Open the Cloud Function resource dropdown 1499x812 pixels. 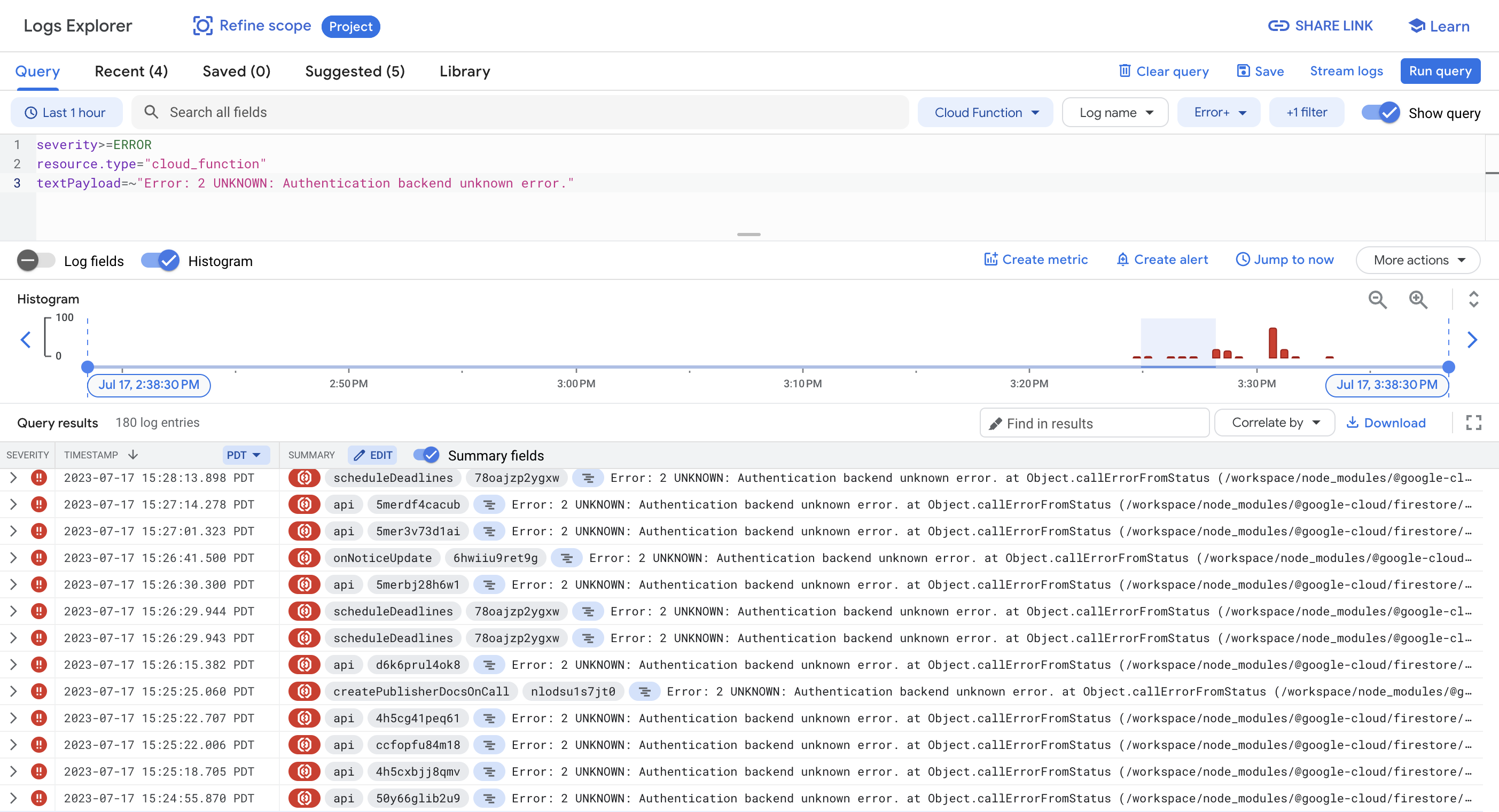(x=985, y=112)
